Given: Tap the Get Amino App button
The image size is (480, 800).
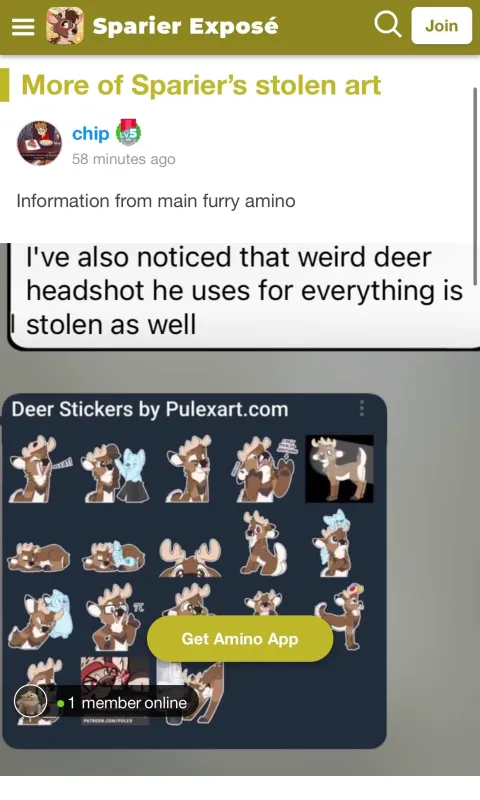Looking at the screenshot, I should point(240,638).
